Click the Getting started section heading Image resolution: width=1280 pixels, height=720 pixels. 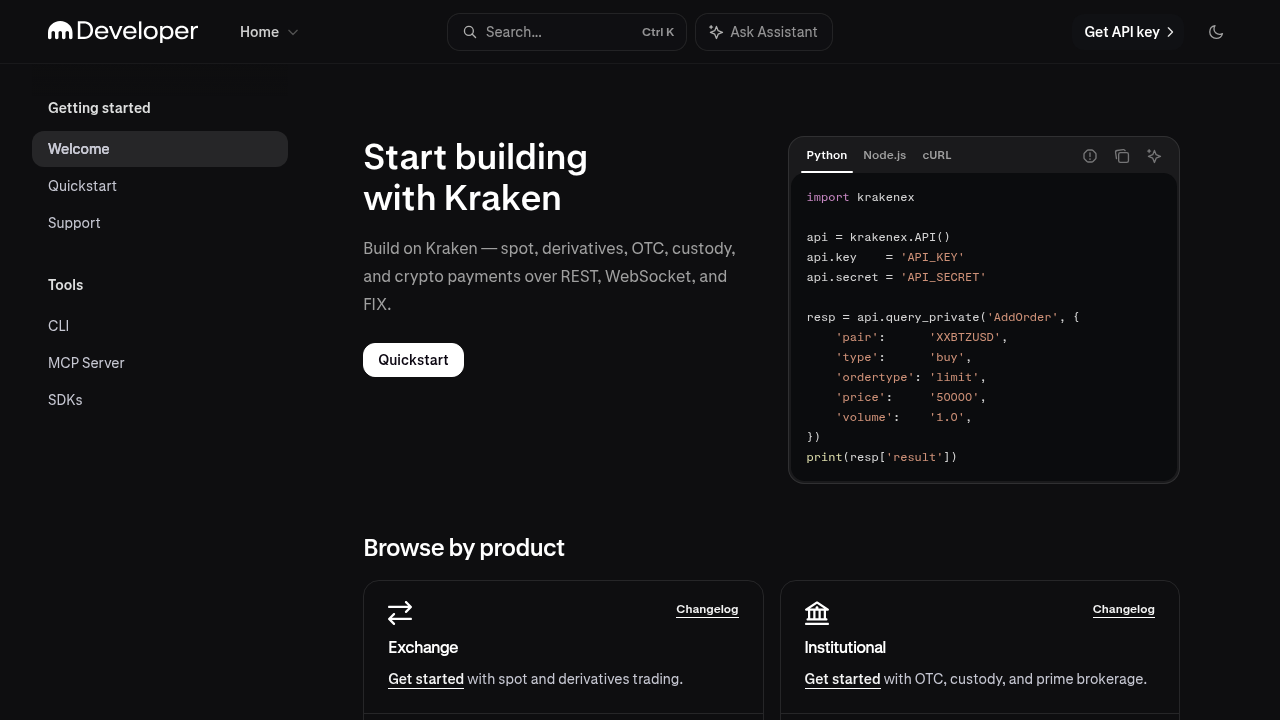[x=99, y=108]
